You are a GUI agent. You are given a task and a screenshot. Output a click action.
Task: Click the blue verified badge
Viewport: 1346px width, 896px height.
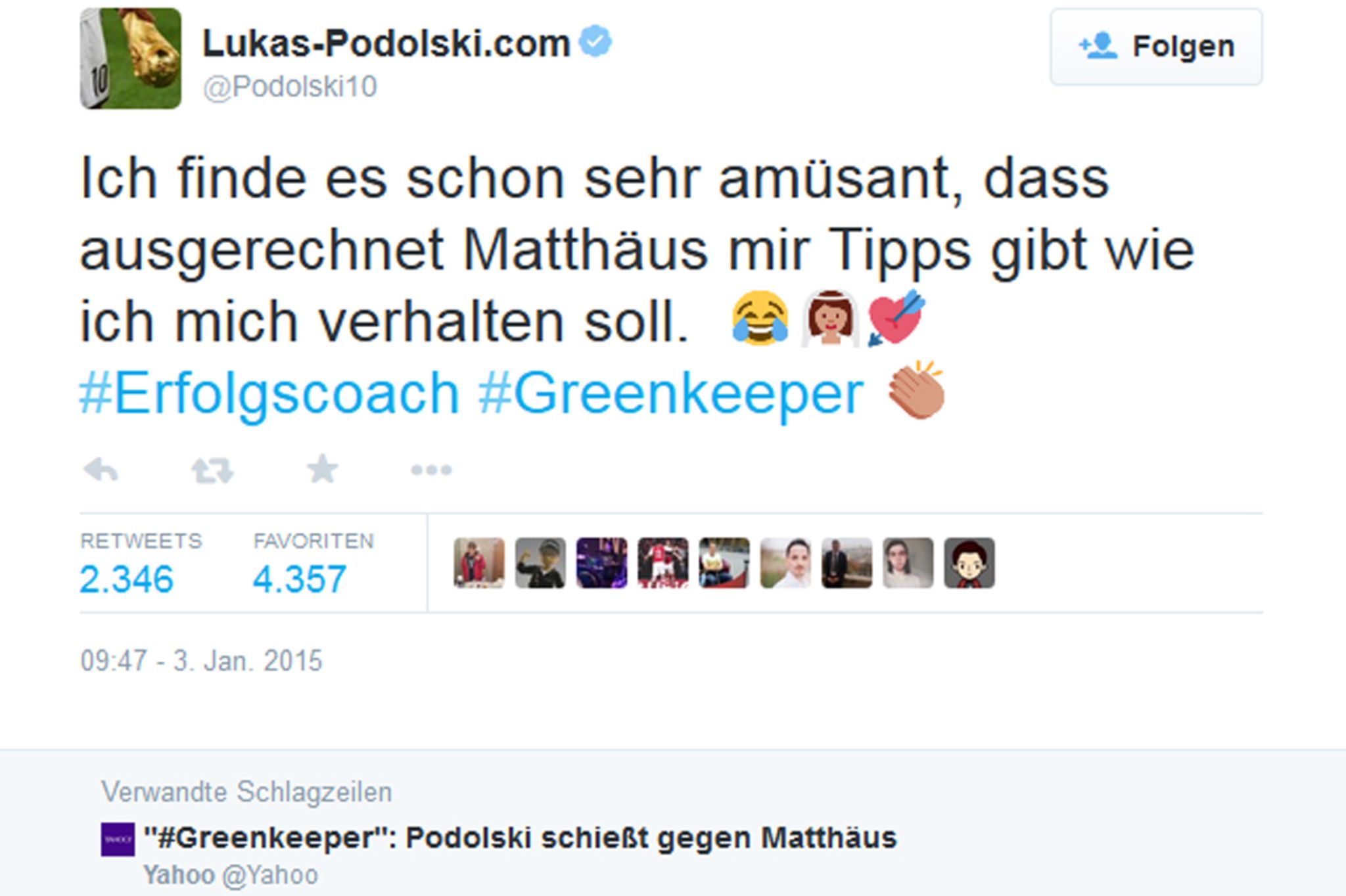(x=595, y=41)
